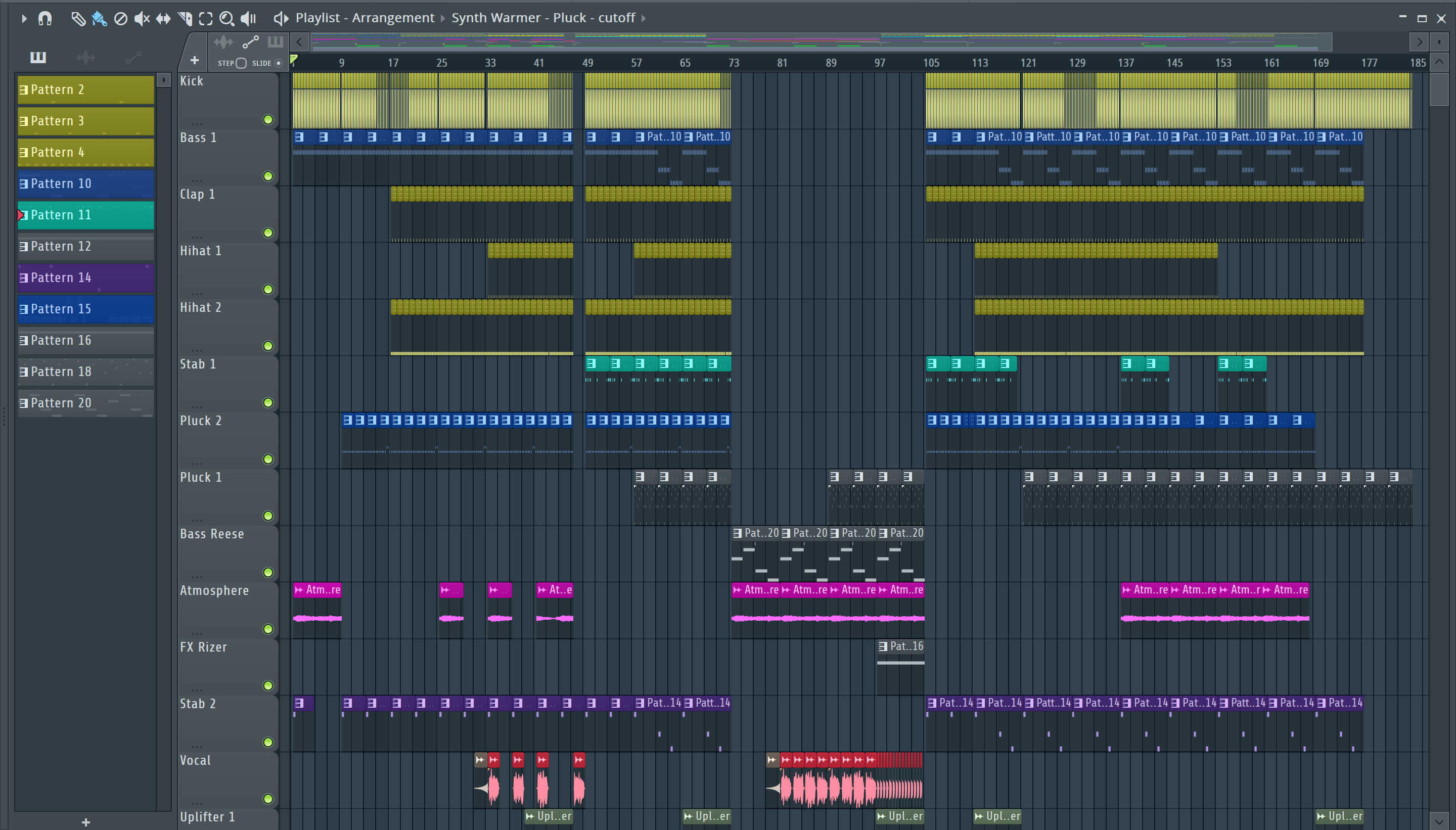Select Pattern 2 in the picker
This screenshot has width=1456, height=830.
(x=86, y=89)
